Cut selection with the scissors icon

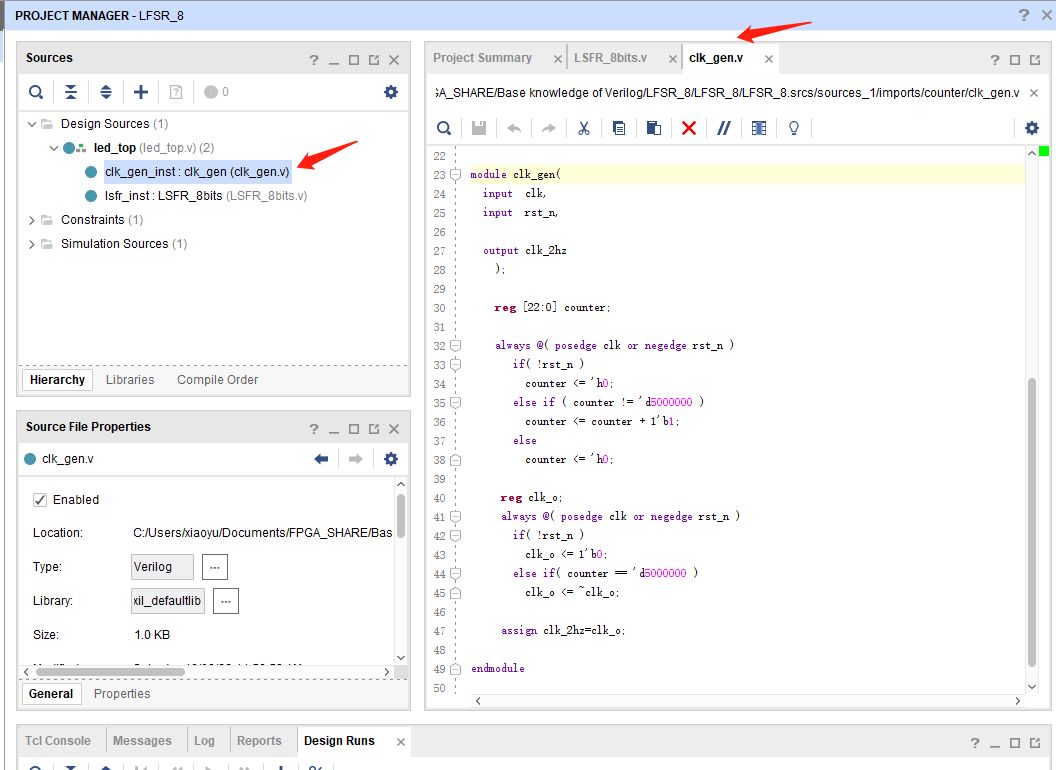(x=584, y=128)
